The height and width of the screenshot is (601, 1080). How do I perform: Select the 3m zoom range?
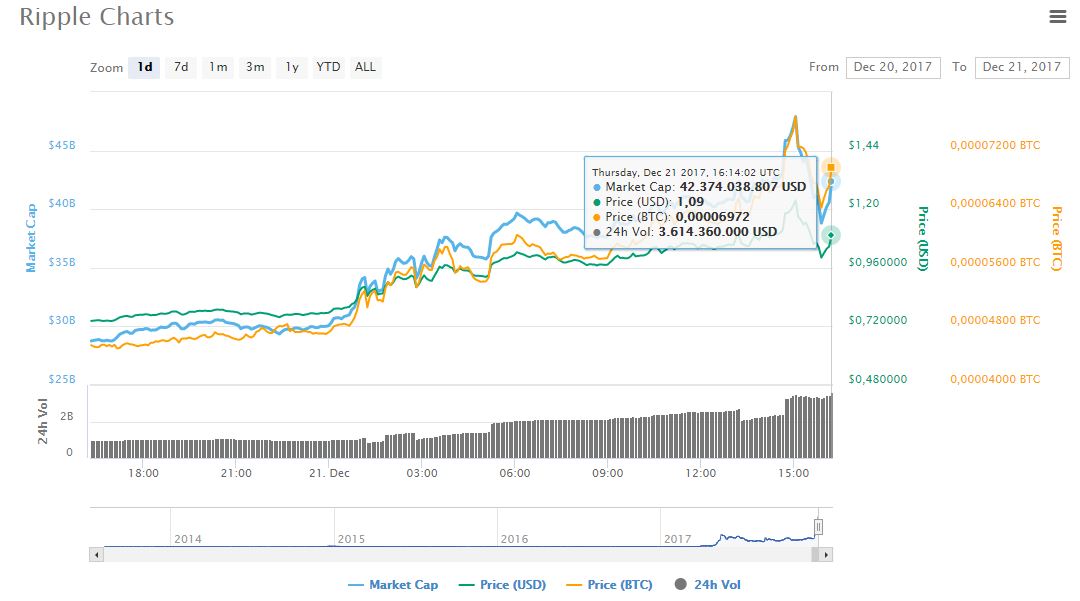point(255,67)
